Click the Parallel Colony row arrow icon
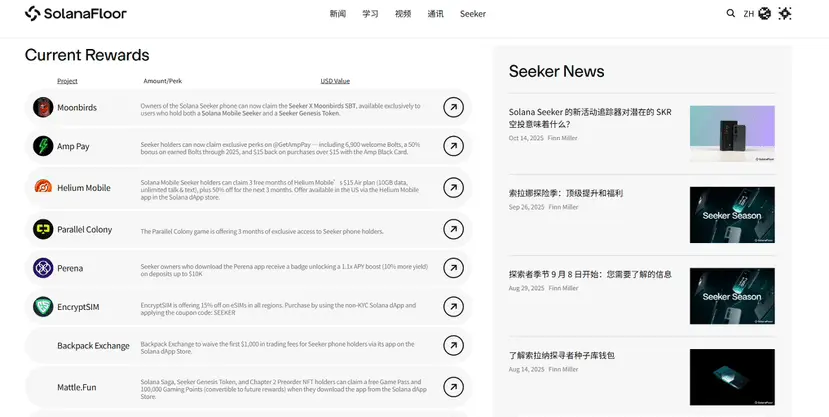The height and width of the screenshot is (417, 829). [x=453, y=229]
